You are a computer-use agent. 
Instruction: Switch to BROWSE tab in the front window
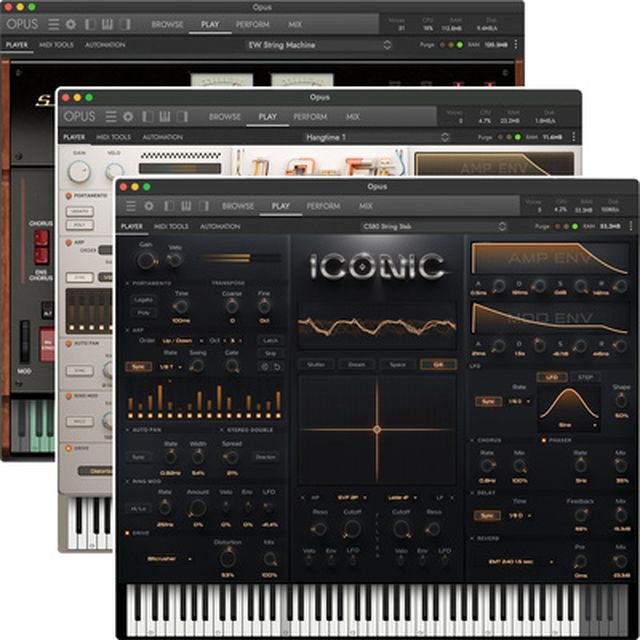coord(238,206)
